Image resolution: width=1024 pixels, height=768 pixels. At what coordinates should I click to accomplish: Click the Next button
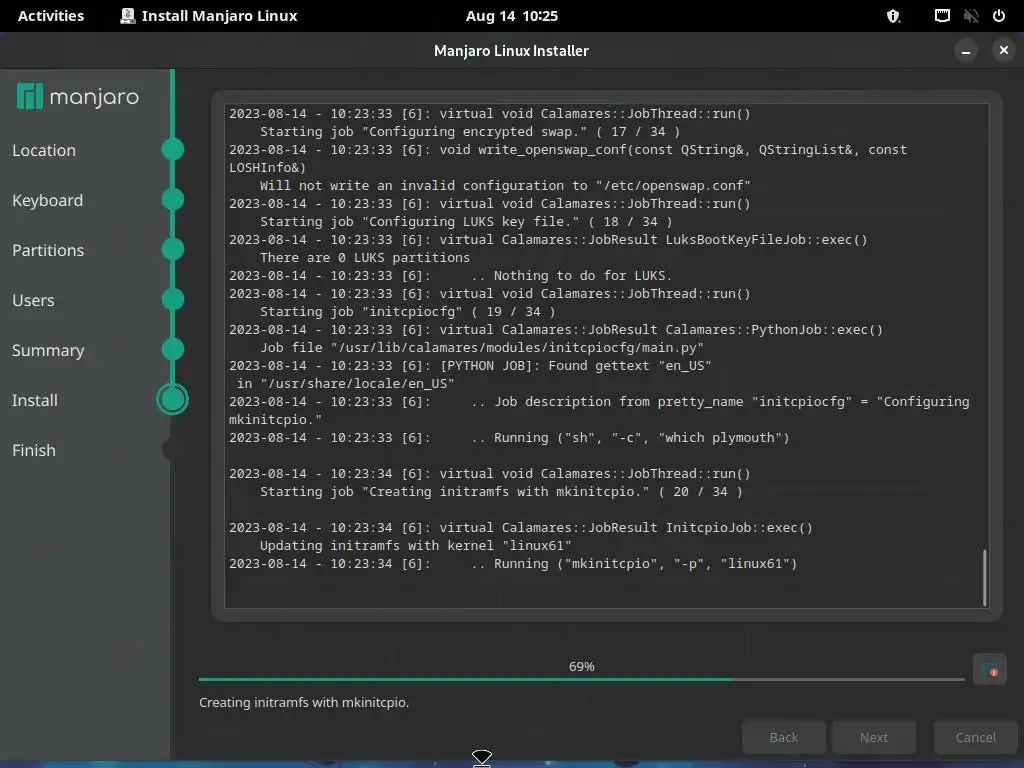pyautogui.click(x=874, y=737)
